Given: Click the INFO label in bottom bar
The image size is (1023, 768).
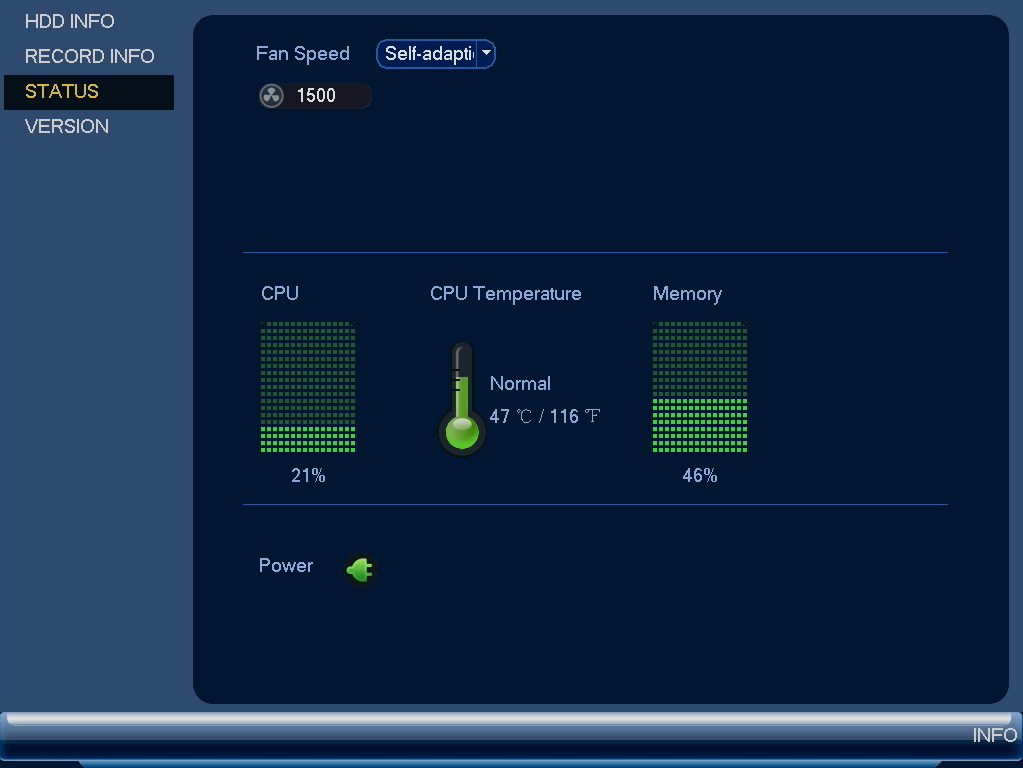Looking at the screenshot, I should pyautogui.click(x=994, y=735).
